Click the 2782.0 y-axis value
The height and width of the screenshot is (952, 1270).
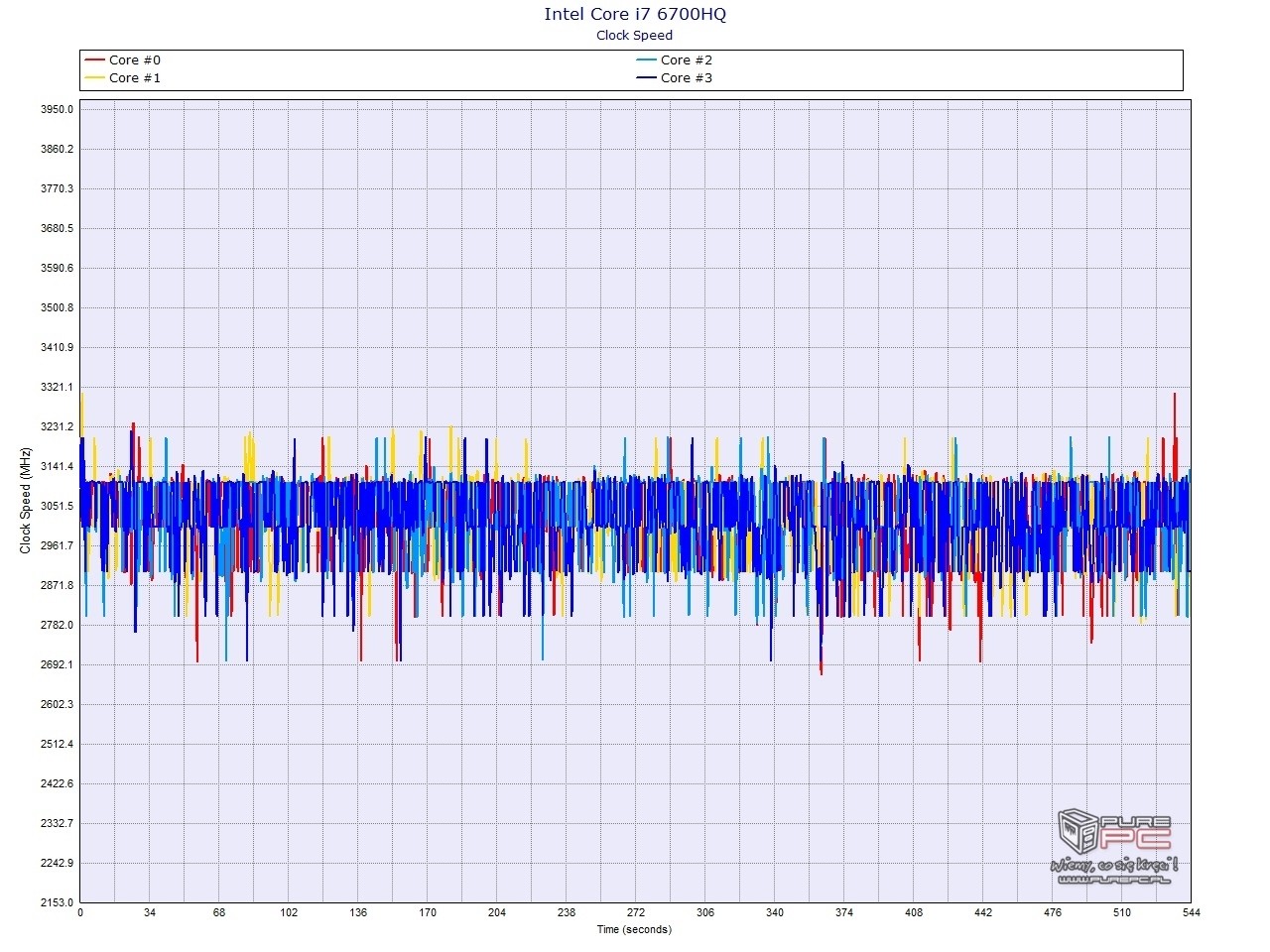click(58, 626)
